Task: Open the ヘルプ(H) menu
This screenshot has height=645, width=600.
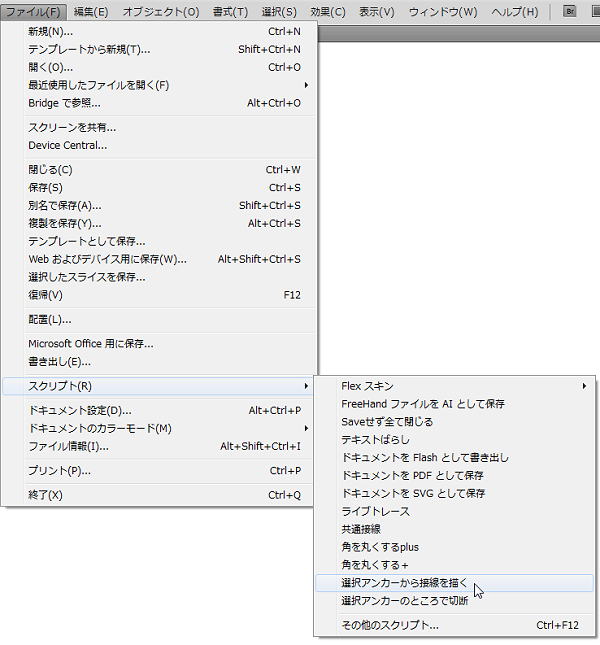Action: pyautogui.click(x=514, y=12)
